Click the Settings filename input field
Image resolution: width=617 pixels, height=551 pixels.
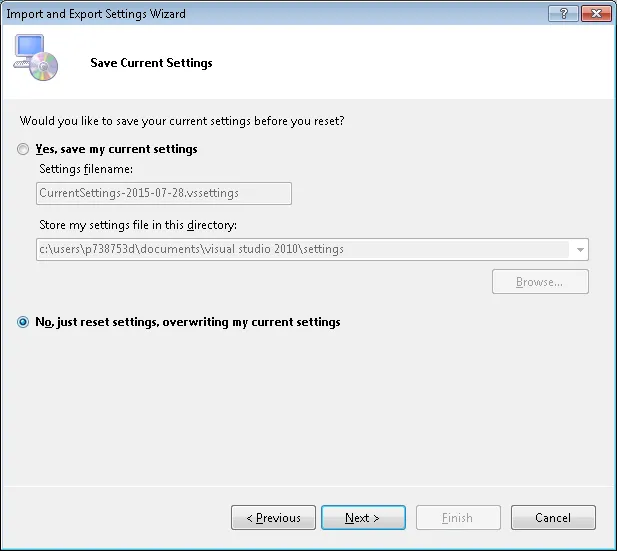pos(164,193)
